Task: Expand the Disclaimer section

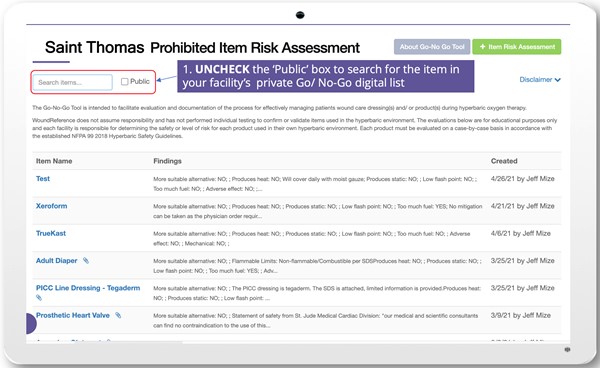Action: 540,80
